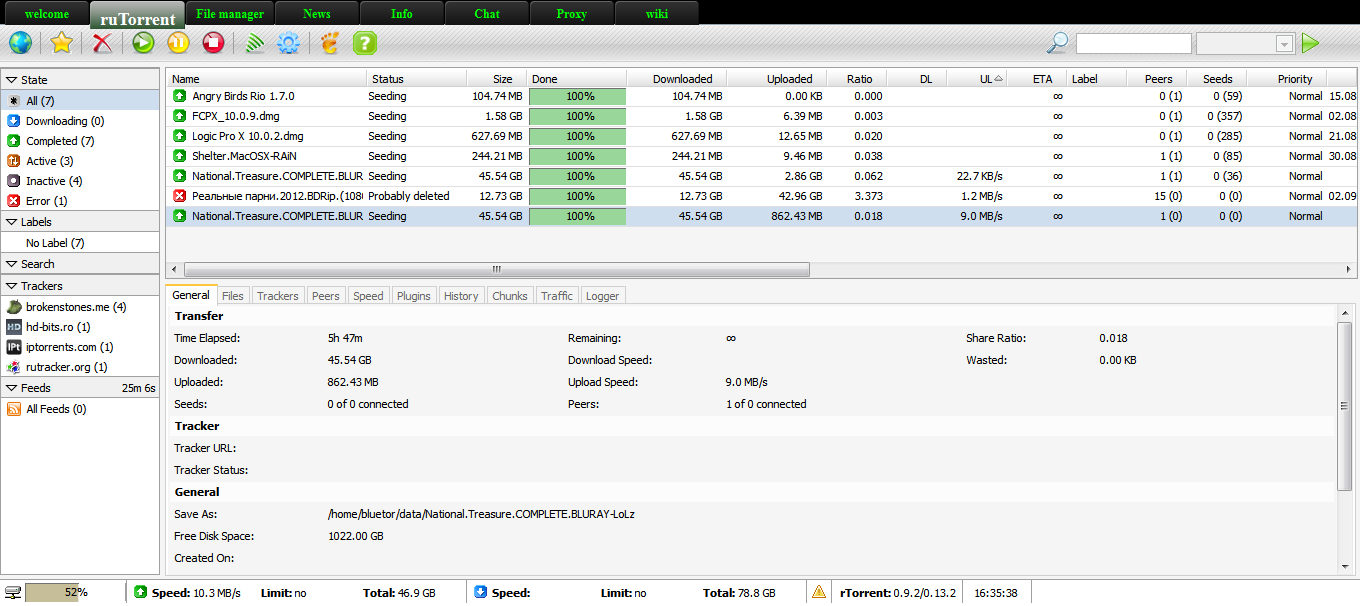1360x606 pixels.
Task: Click the green go arrow beside the dropdown
Action: pyautogui.click(x=1310, y=43)
